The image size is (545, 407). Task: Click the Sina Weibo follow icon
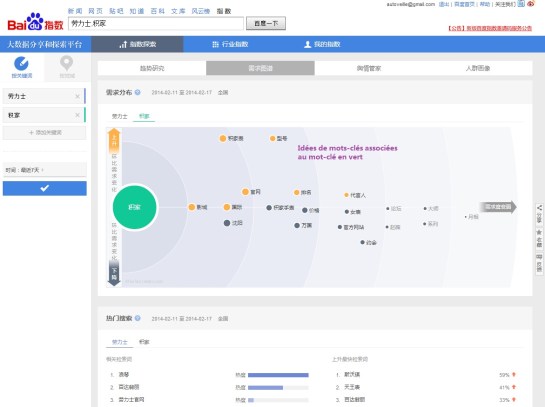(x=530, y=4)
